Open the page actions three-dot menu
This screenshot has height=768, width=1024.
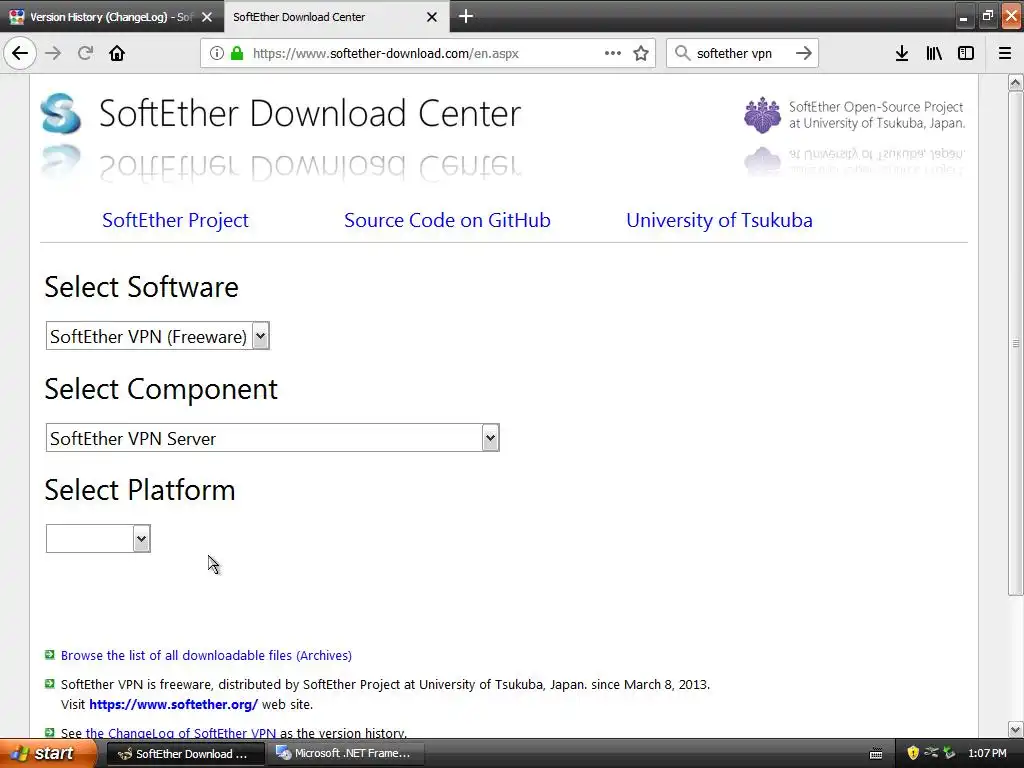tap(613, 53)
